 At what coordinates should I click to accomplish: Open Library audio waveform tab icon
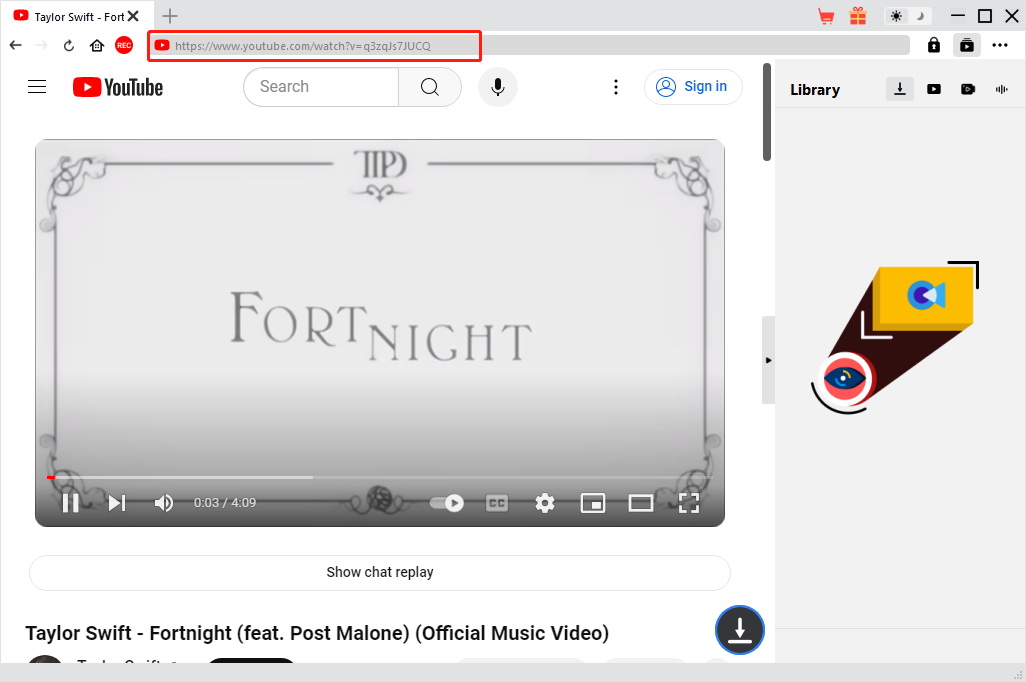pos(1001,89)
